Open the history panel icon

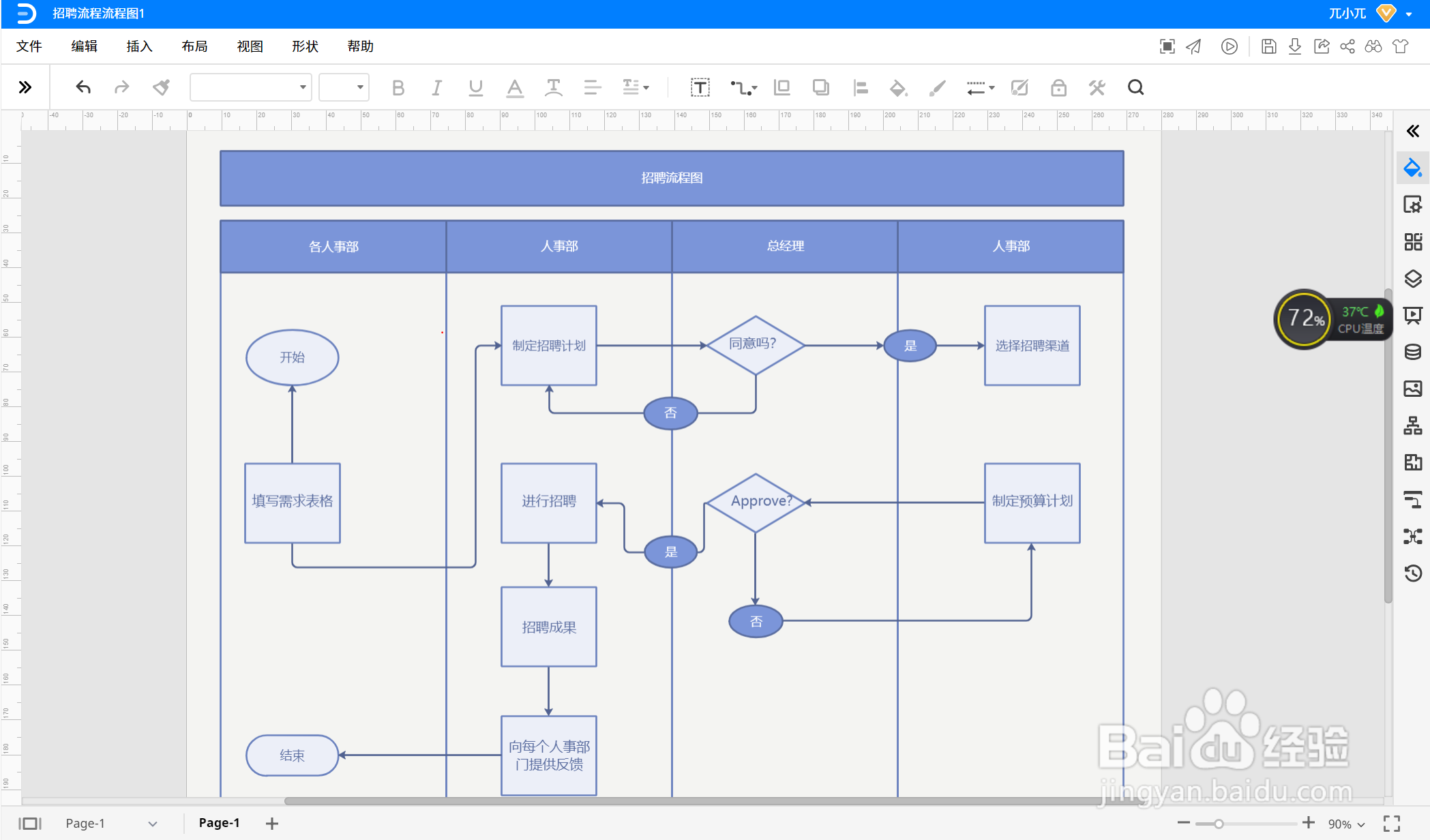click(1412, 573)
